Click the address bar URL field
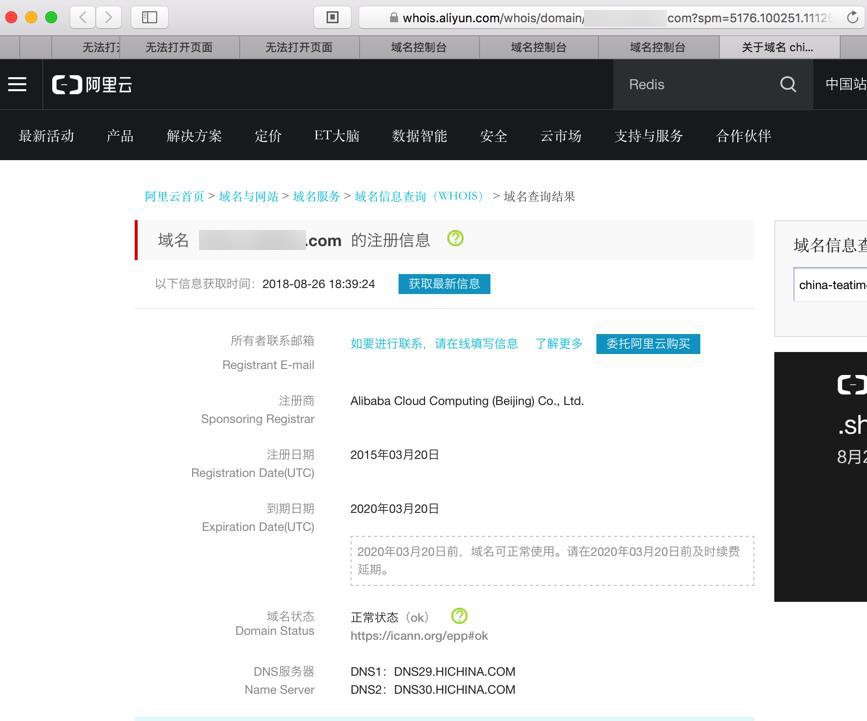Screen dimensions: 867x721 click(x=612, y=18)
